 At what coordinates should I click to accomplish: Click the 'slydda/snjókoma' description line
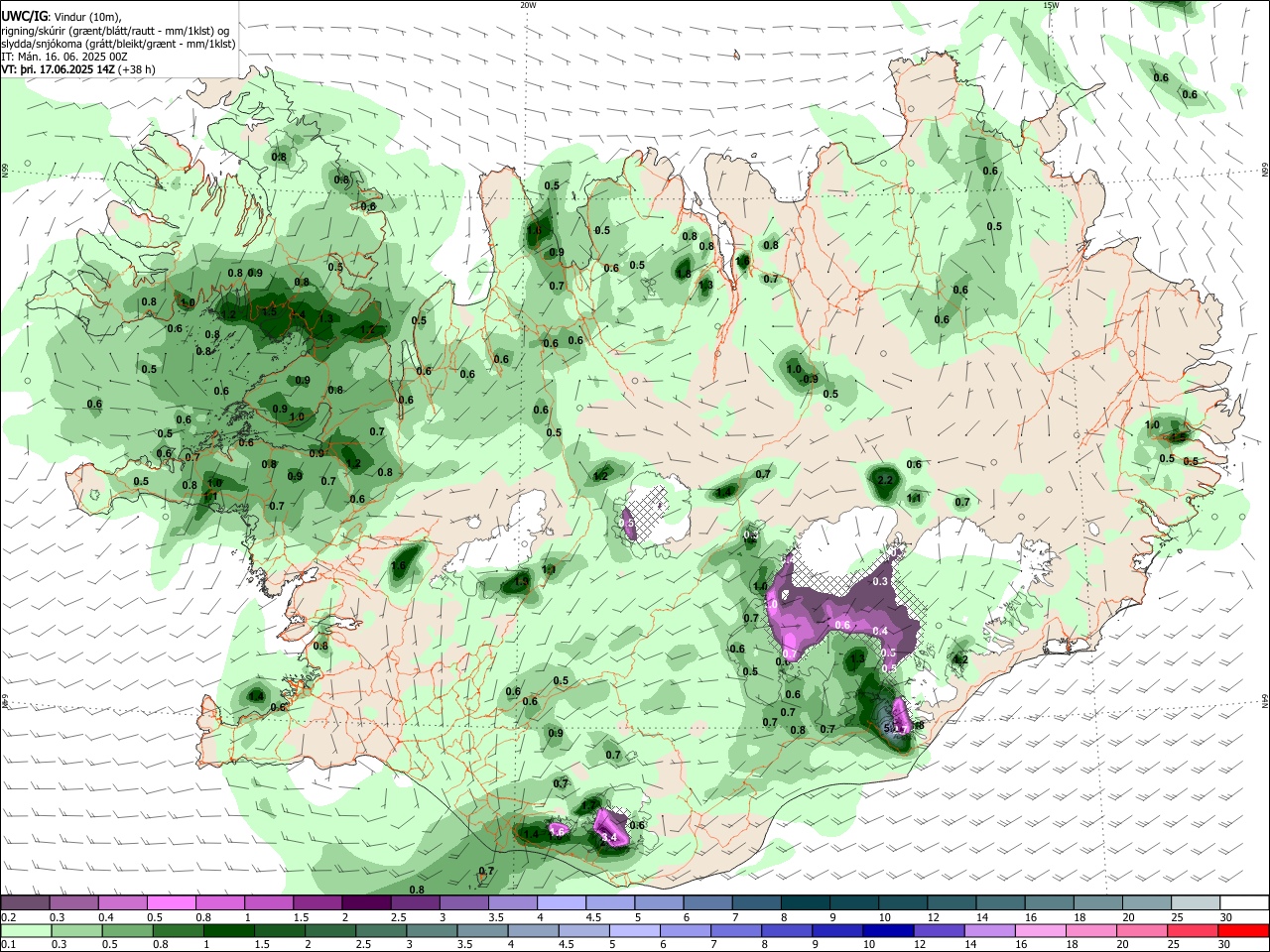(x=118, y=44)
